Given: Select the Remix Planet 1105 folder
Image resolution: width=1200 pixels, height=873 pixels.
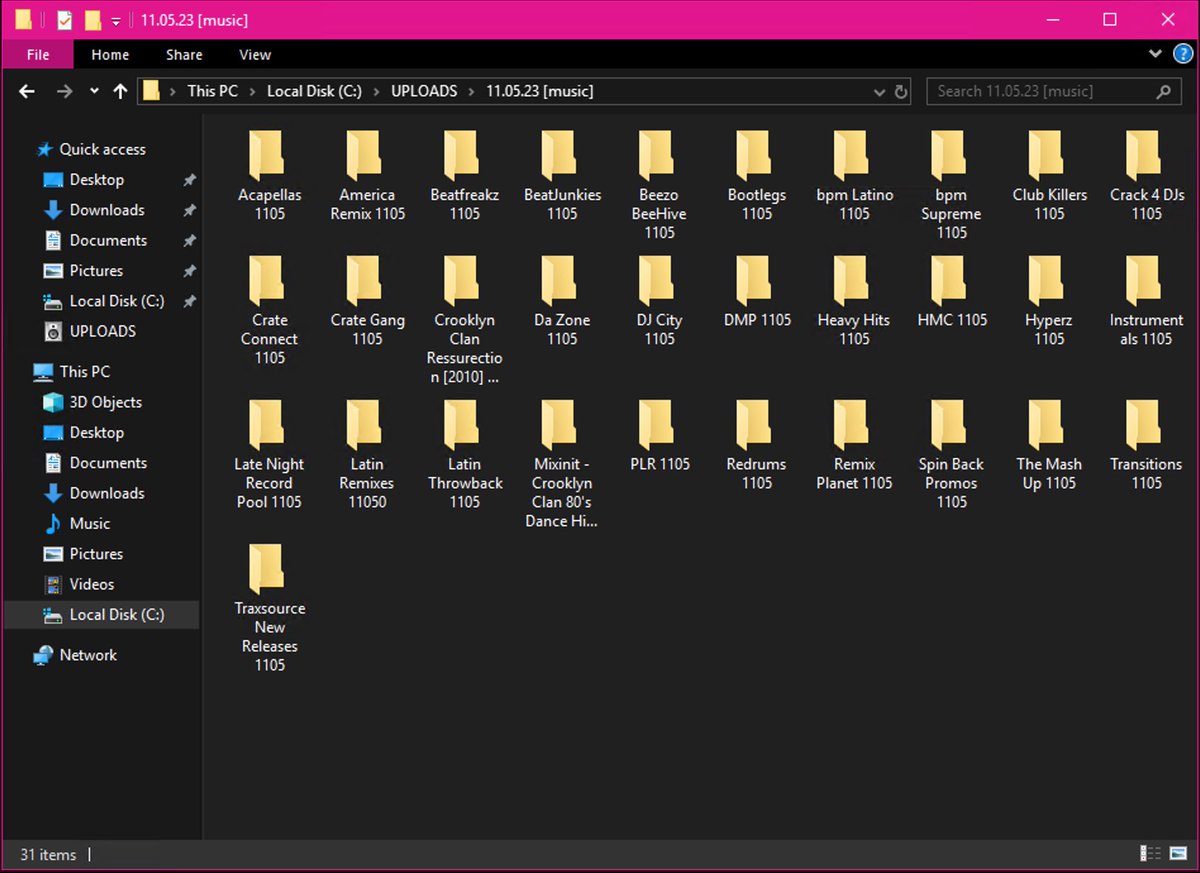Looking at the screenshot, I should (854, 445).
